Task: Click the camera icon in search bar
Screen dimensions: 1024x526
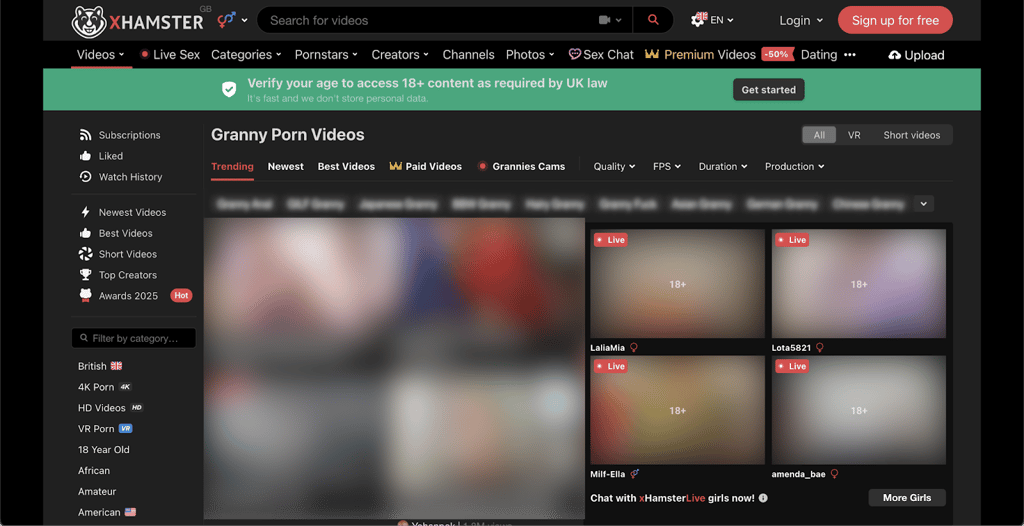Action: coord(605,20)
